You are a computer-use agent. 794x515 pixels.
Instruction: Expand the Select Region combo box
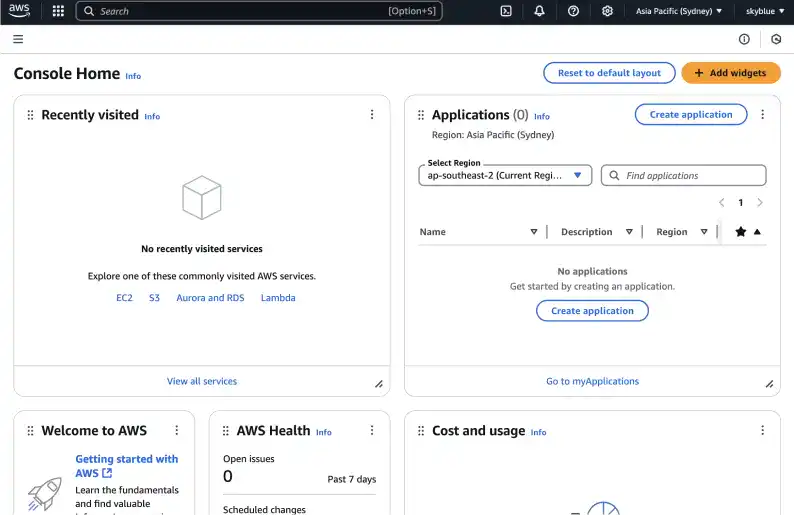(505, 175)
